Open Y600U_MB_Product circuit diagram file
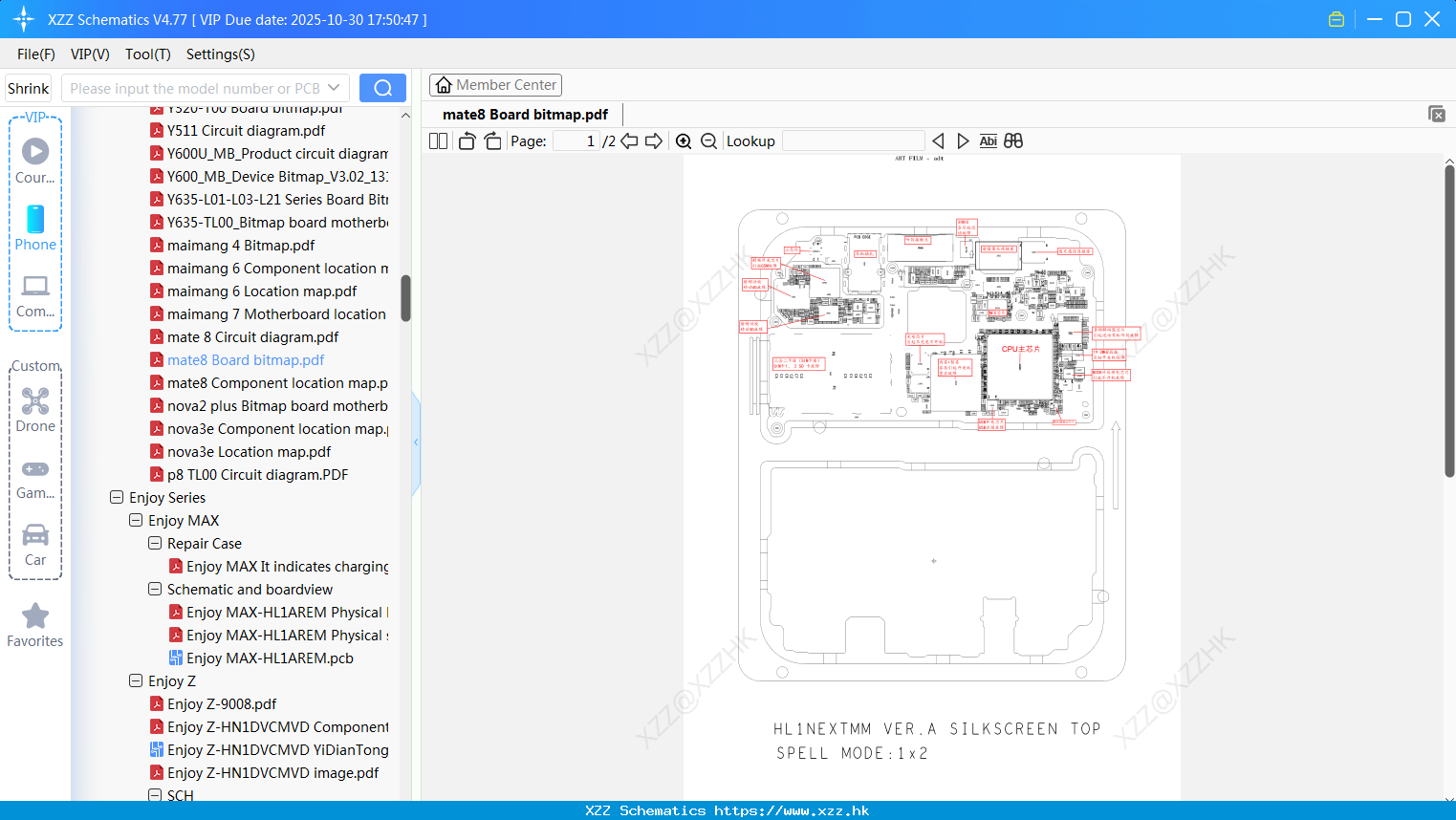Viewport: 1456px width, 820px height. tap(277, 153)
